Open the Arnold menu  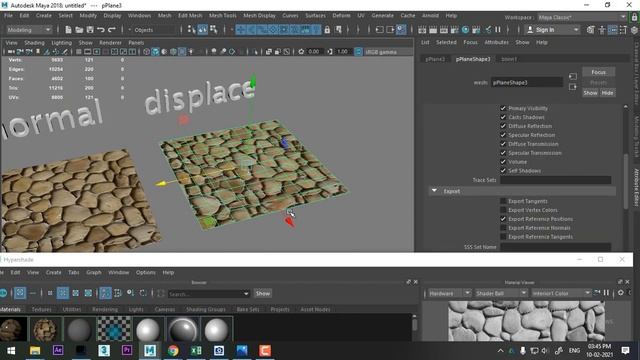coord(430,16)
